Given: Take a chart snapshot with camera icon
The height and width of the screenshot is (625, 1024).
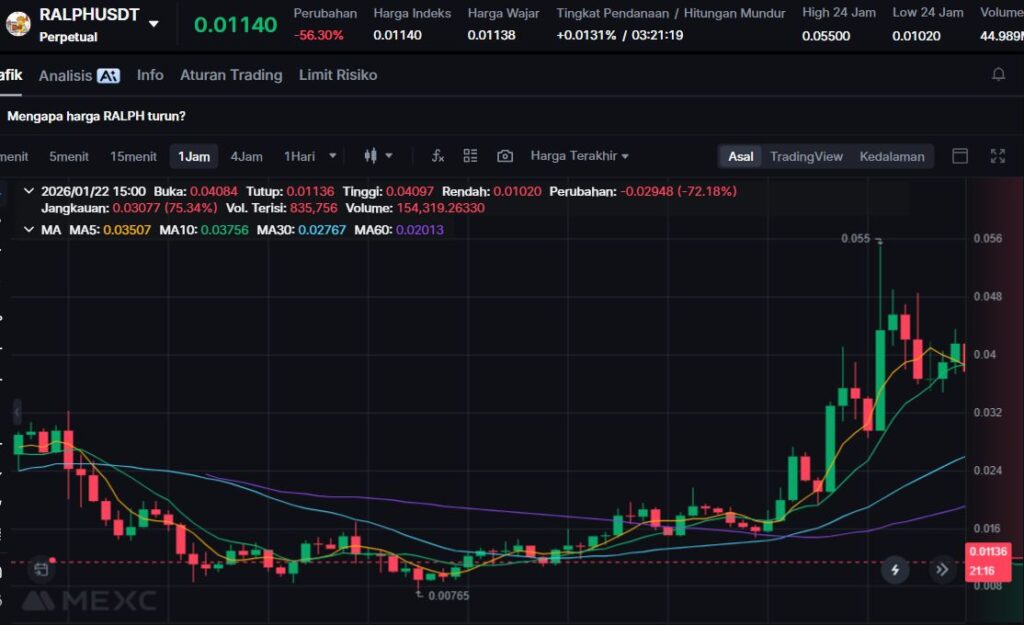Looking at the screenshot, I should [x=505, y=156].
